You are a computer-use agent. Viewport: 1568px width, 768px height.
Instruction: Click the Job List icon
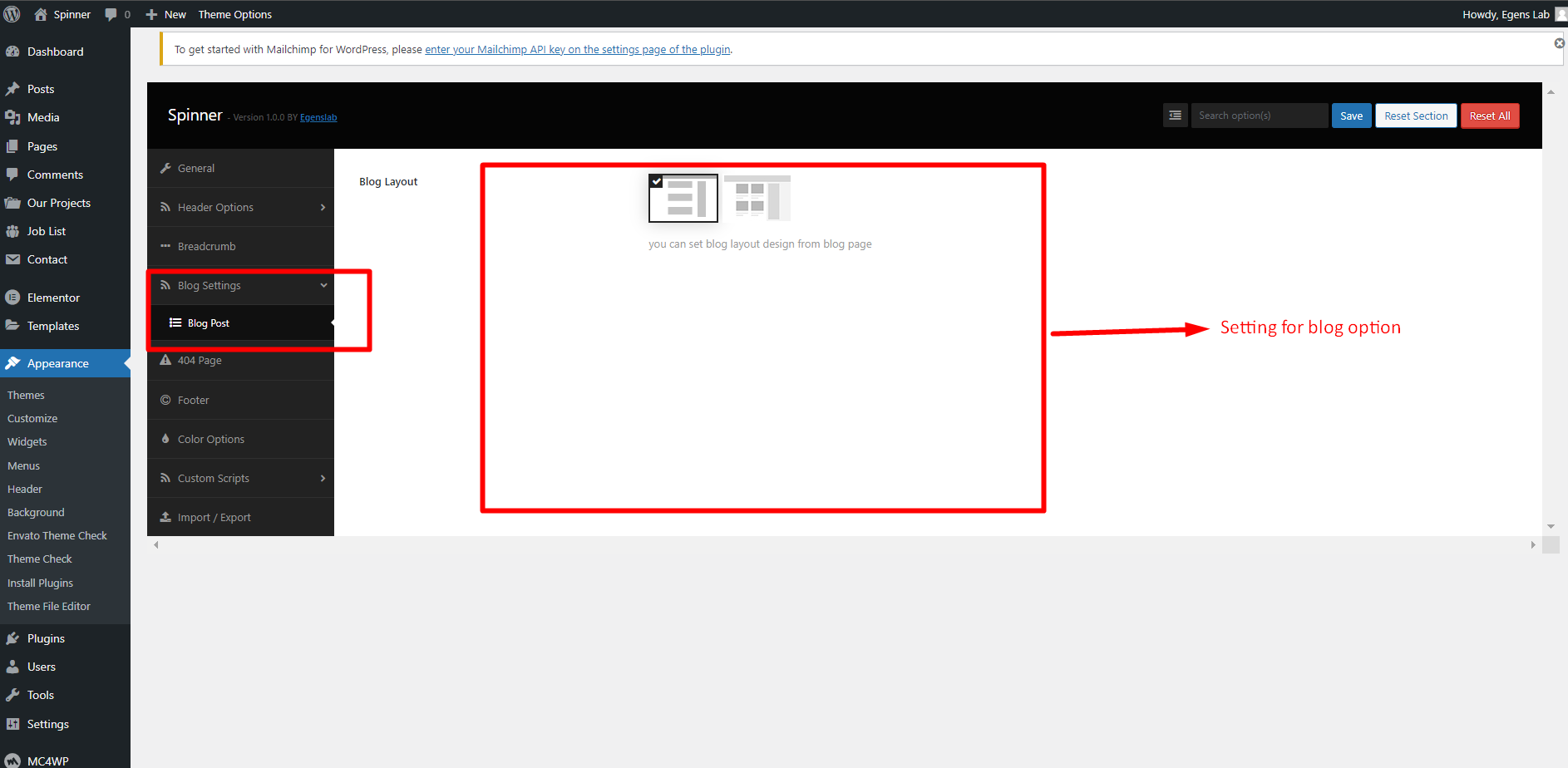(x=12, y=231)
